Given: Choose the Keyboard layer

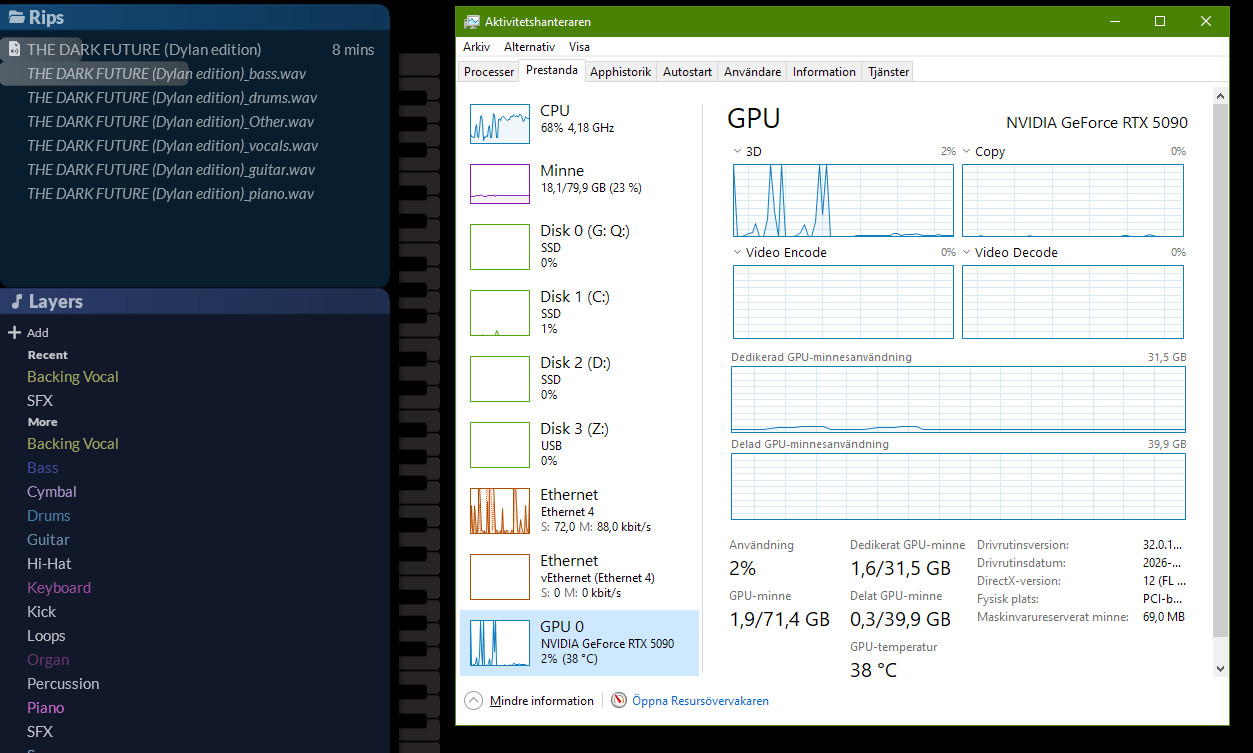Looking at the screenshot, I should [x=59, y=588].
